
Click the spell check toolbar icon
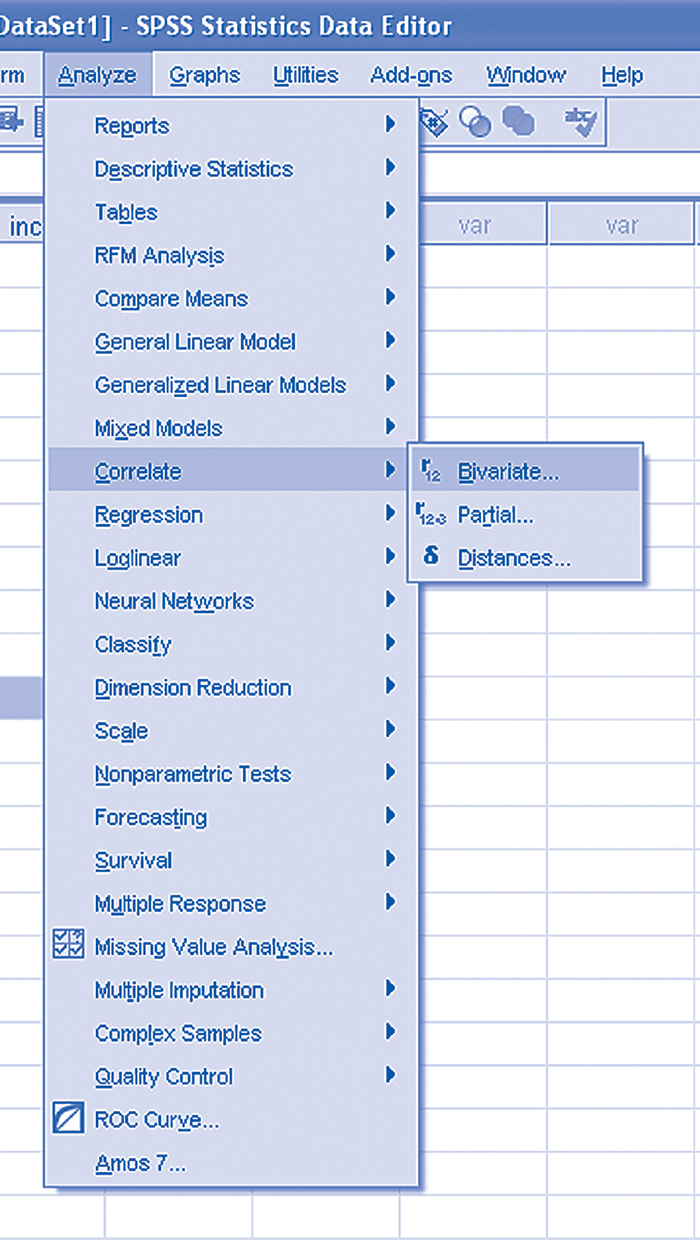click(580, 122)
